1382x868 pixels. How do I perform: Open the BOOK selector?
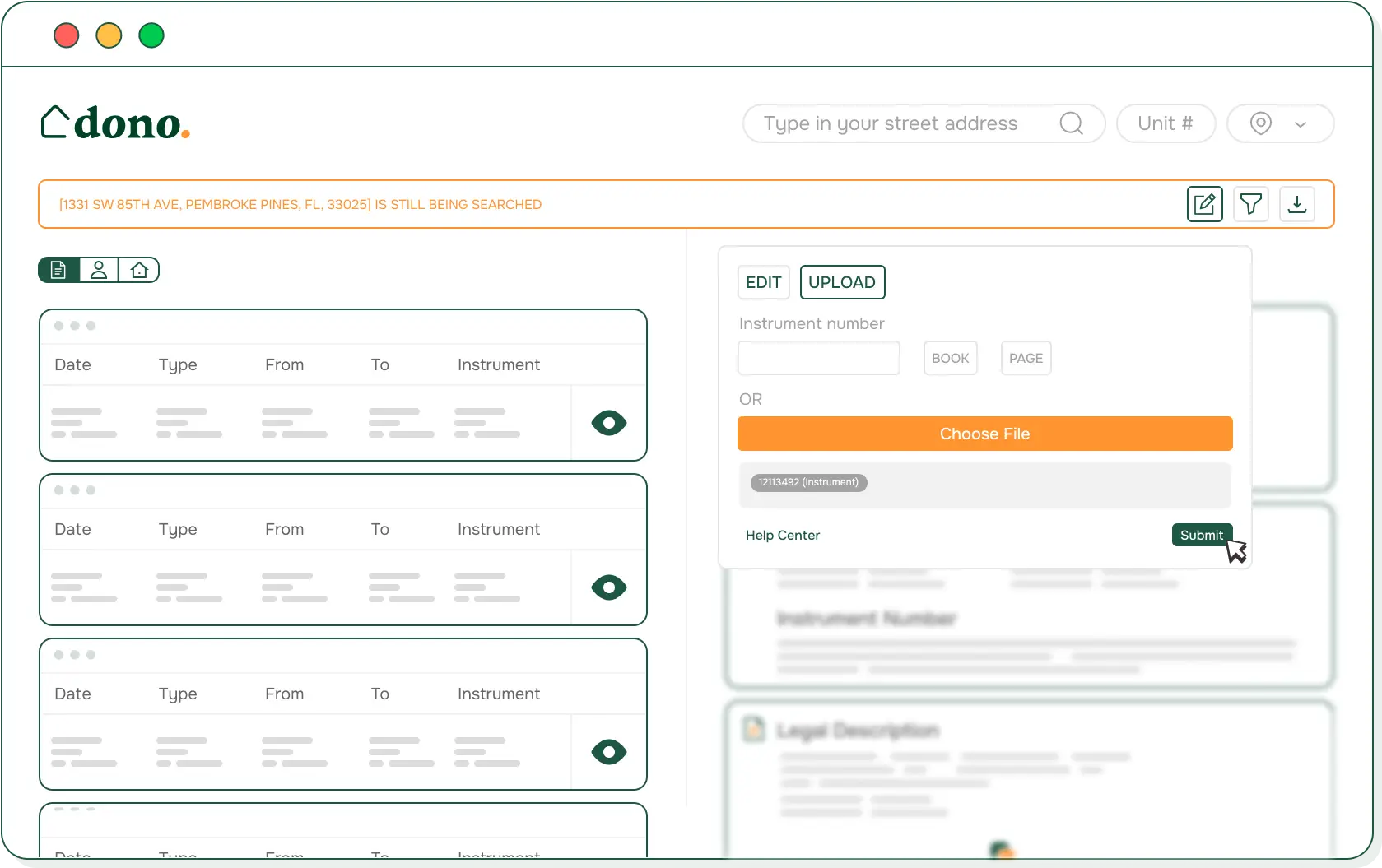950,358
